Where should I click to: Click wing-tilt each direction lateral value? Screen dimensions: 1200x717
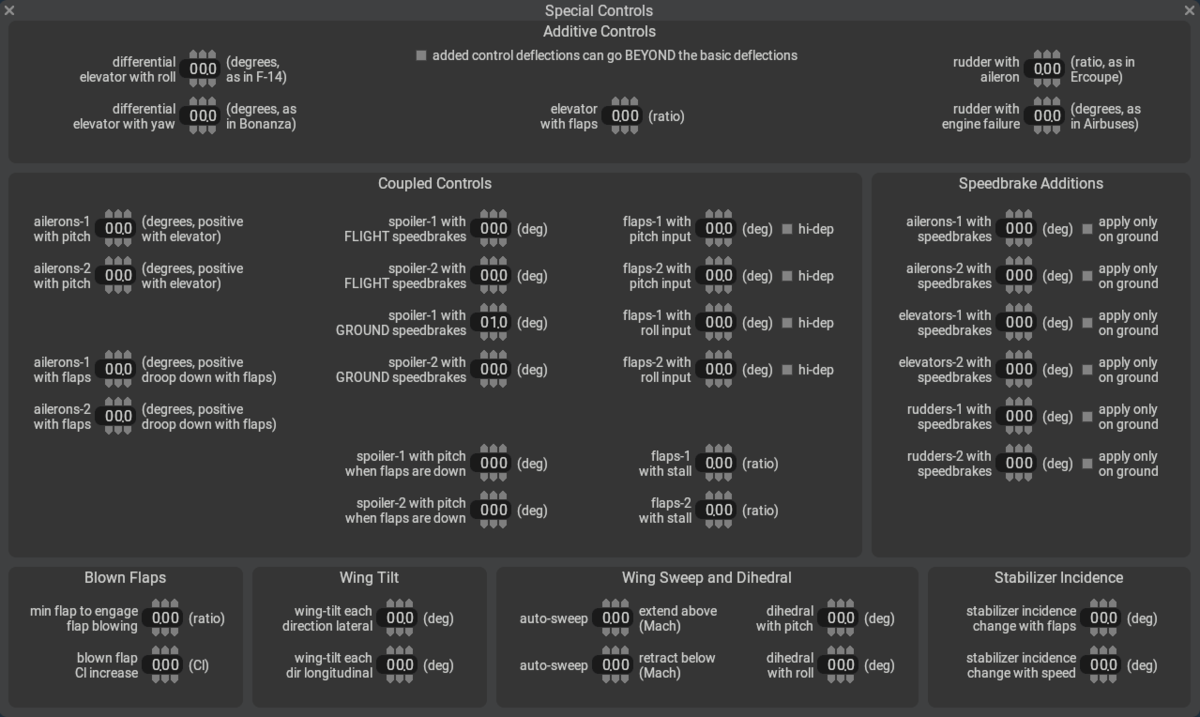click(400, 619)
